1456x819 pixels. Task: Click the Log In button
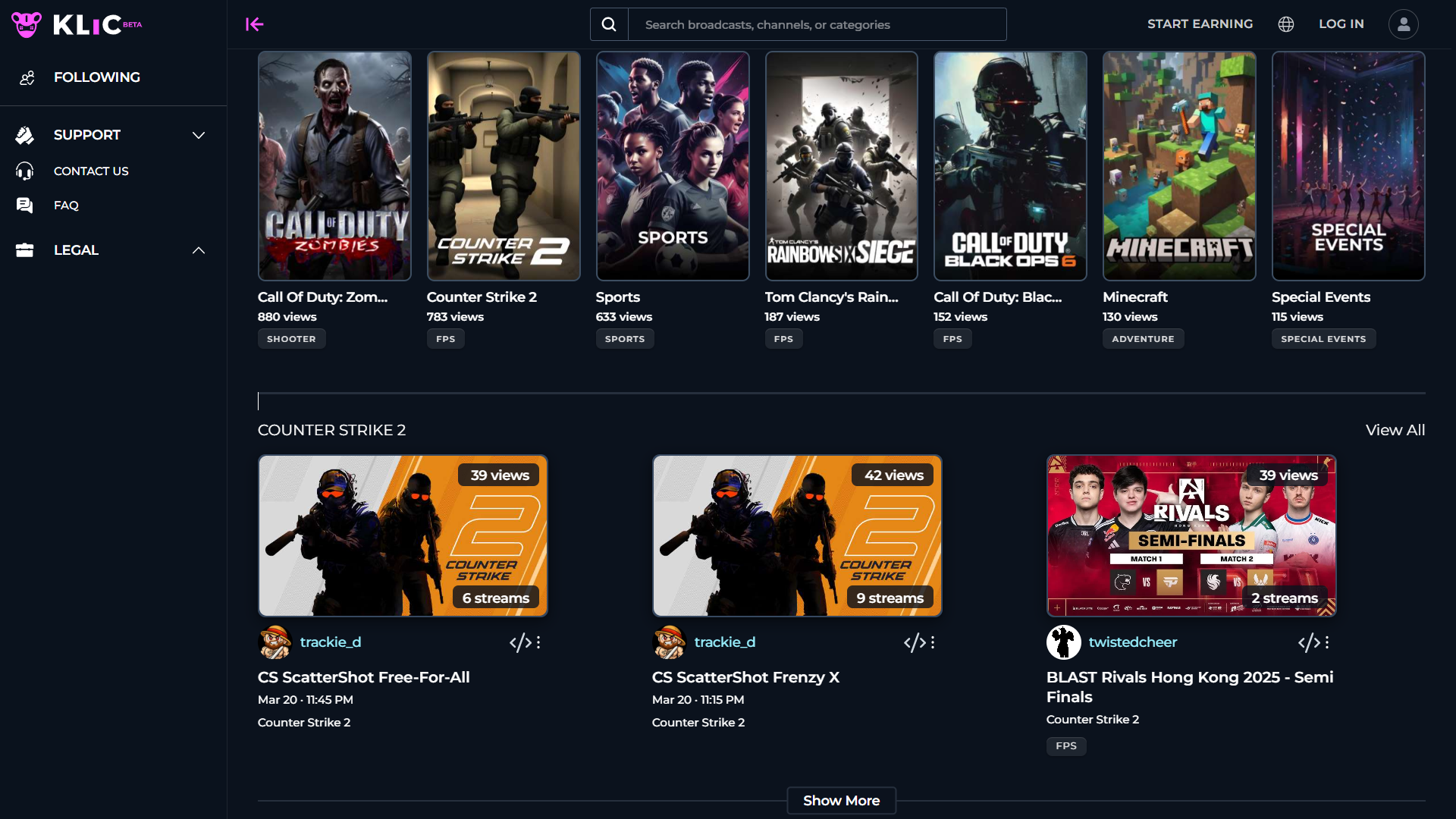pyautogui.click(x=1341, y=24)
